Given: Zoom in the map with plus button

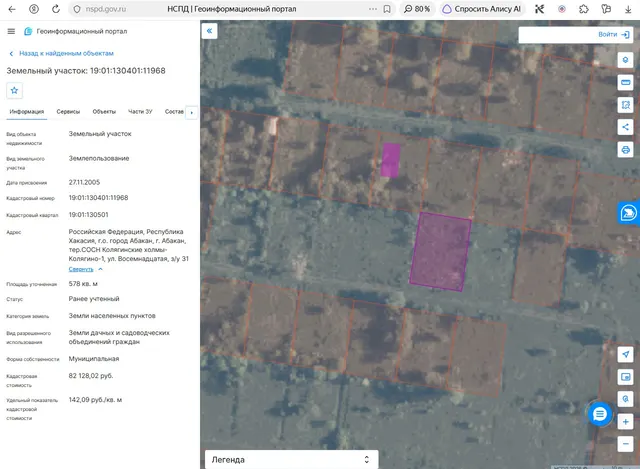Looking at the screenshot, I should 625,422.
